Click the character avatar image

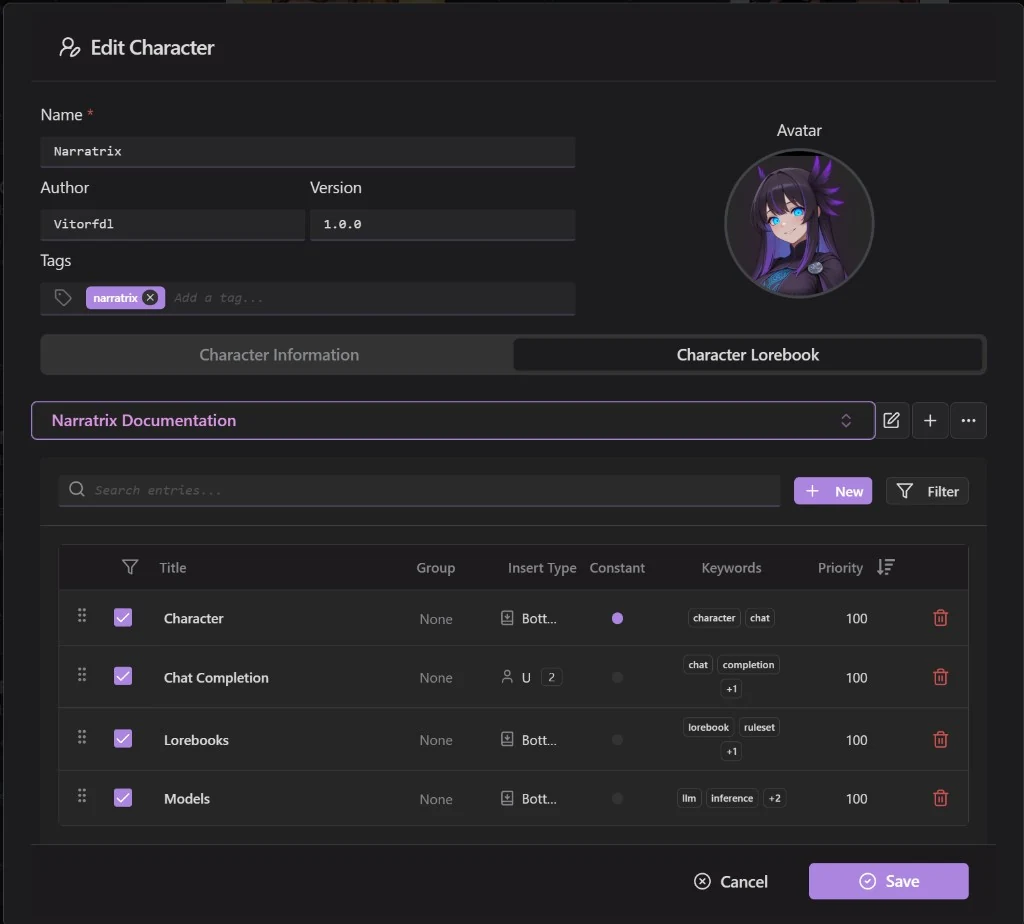point(799,223)
